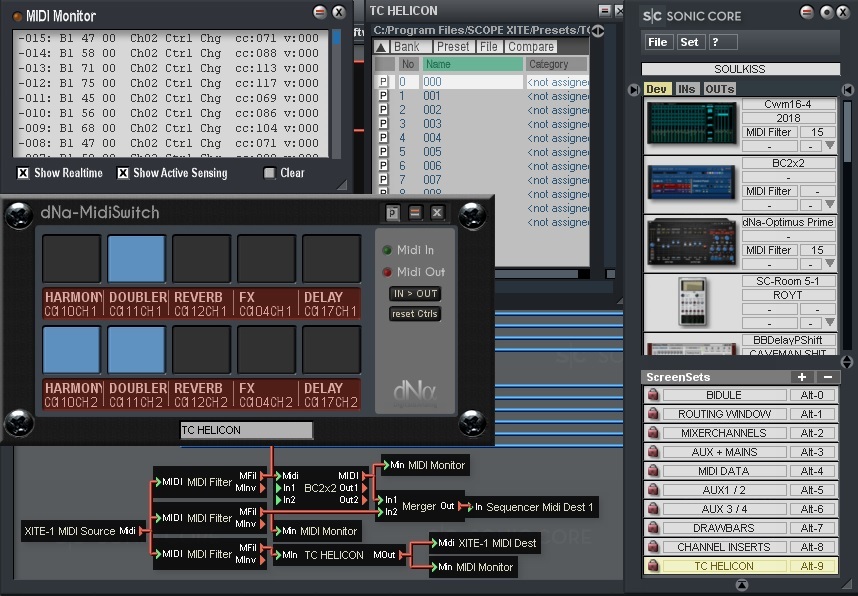Click the SC-Room 5-1 device icon

[692, 301]
